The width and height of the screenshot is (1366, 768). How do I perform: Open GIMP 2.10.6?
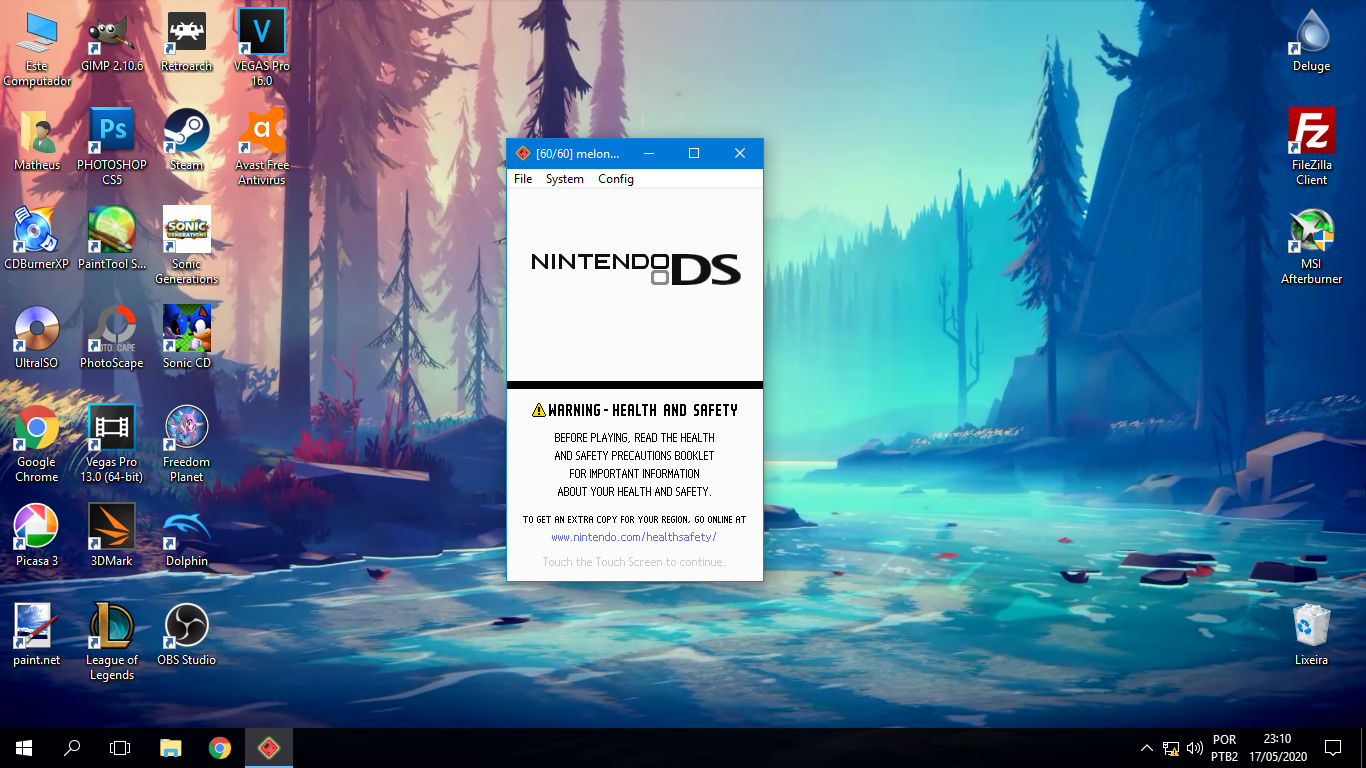[111, 32]
